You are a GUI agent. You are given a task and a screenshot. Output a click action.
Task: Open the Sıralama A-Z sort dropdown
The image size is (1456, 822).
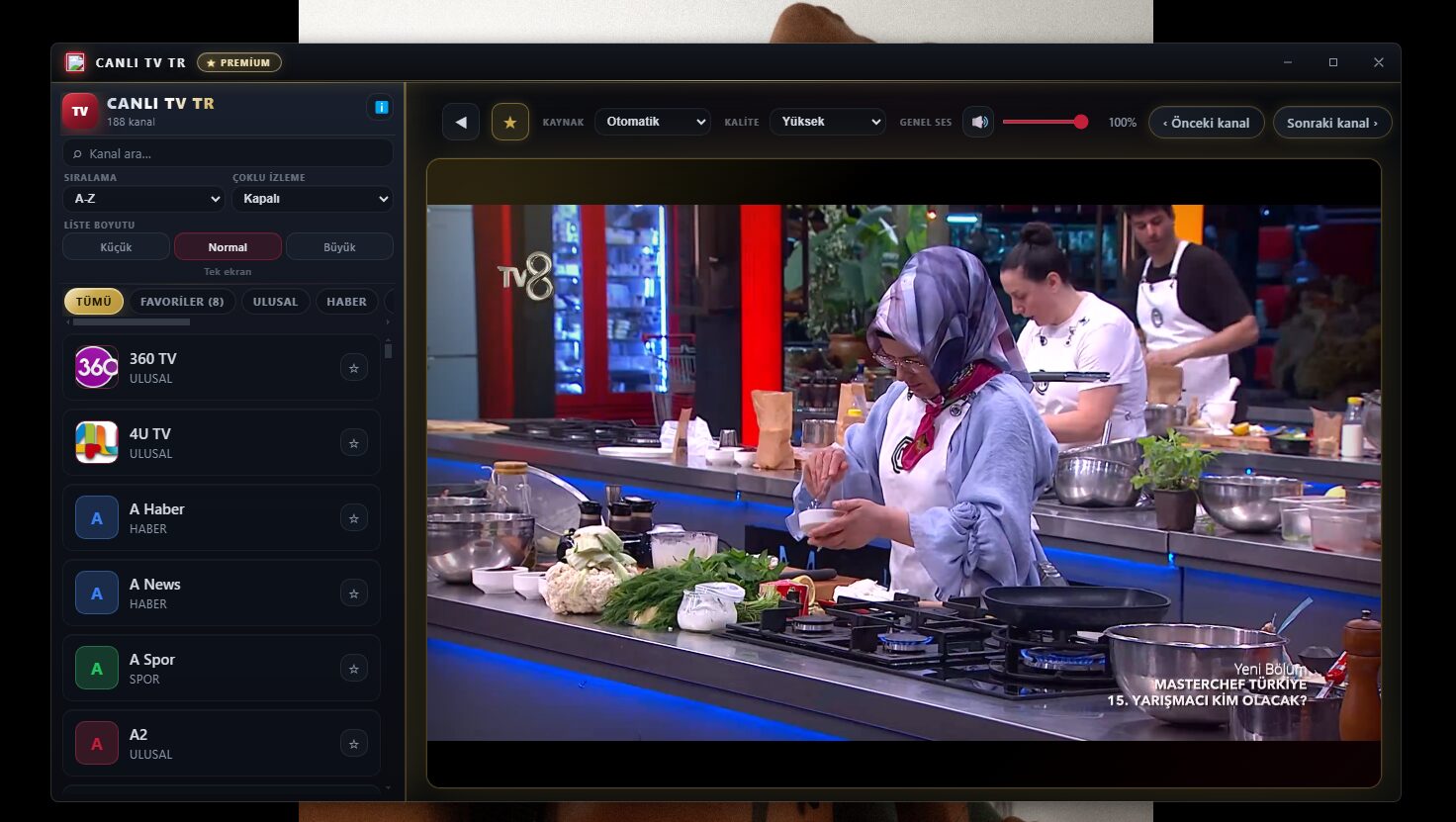(x=144, y=199)
